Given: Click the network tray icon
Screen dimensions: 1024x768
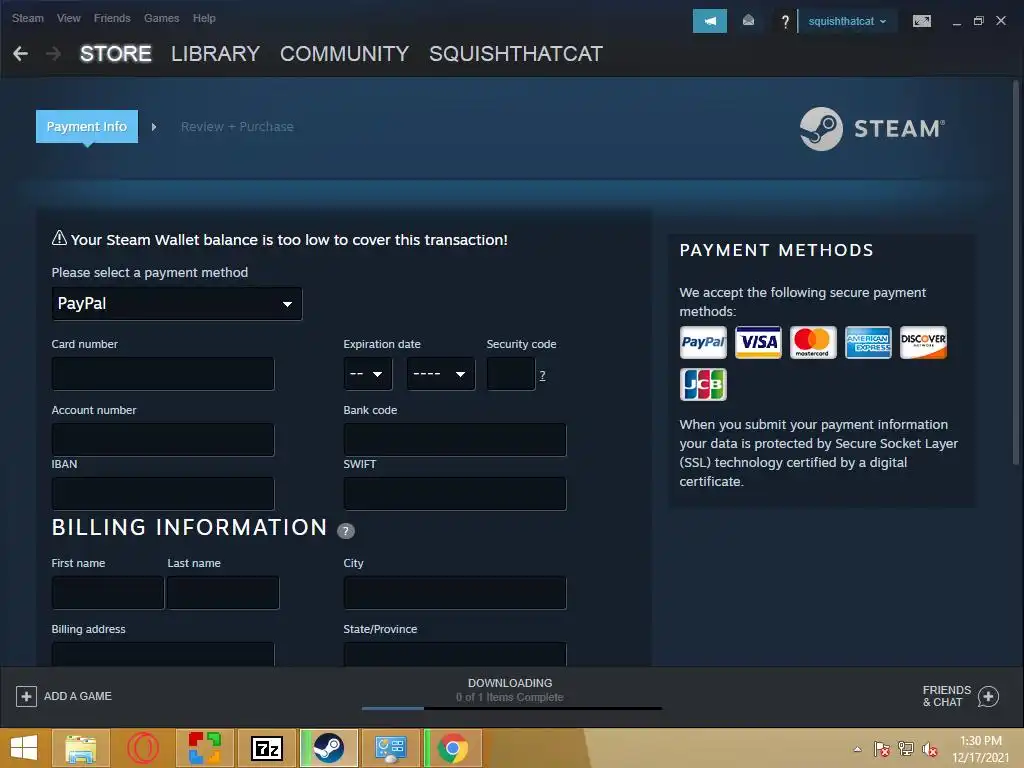Looking at the screenshot, I should [x=906, y=749].
